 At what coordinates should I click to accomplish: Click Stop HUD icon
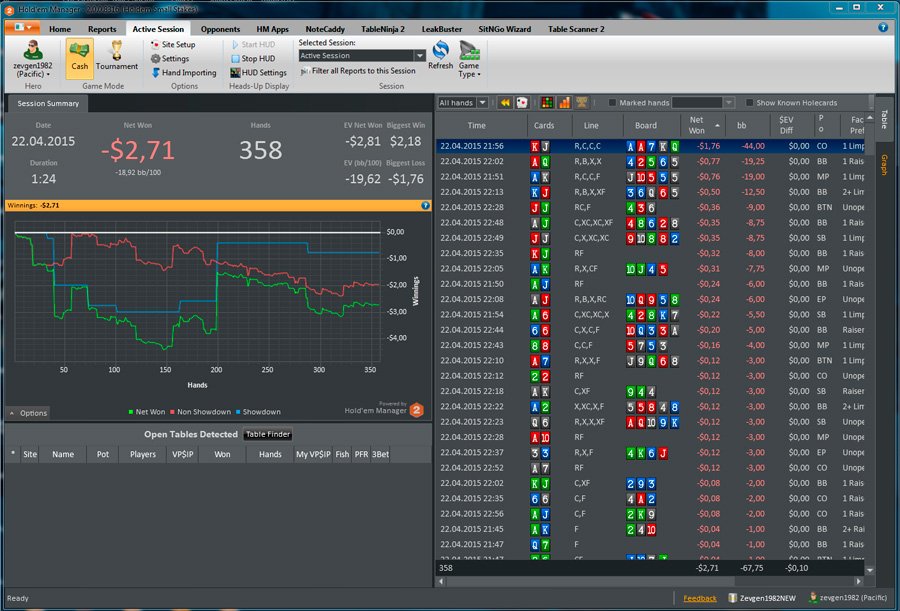tap(235, 59)
